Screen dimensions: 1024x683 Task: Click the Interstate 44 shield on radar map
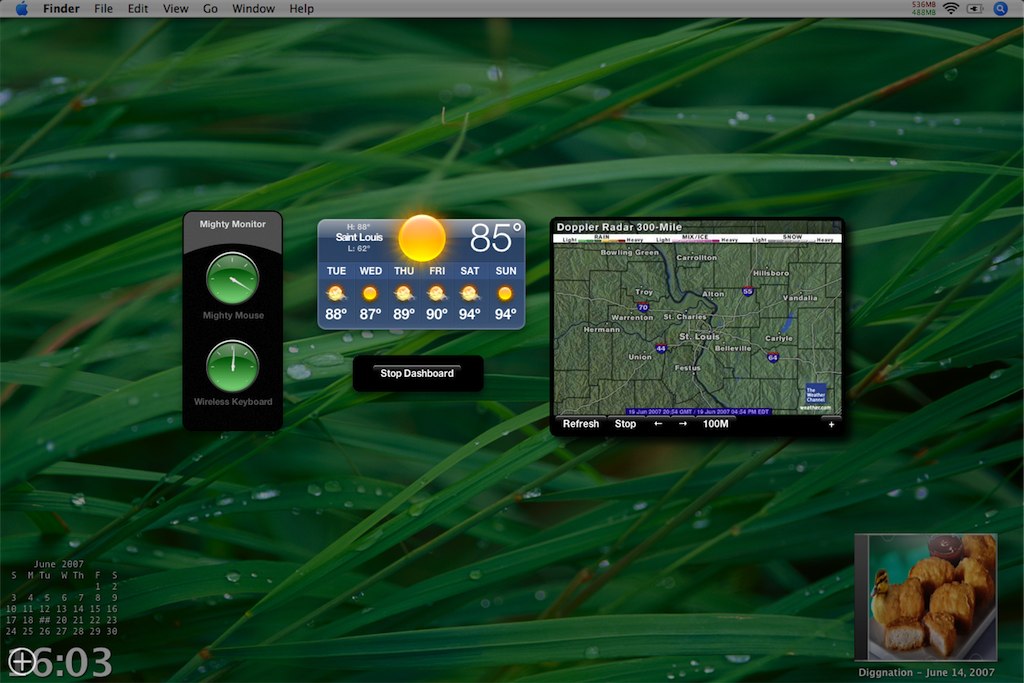click(661, 349)
